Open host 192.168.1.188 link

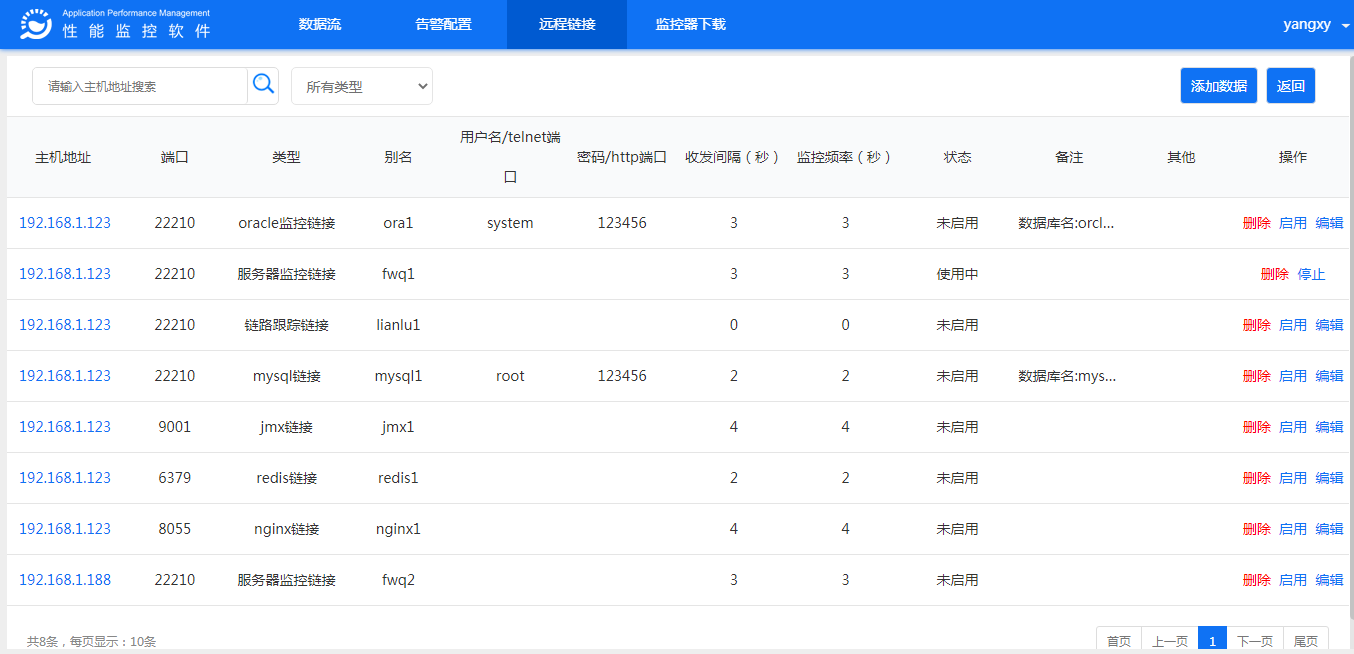(65, 580)
